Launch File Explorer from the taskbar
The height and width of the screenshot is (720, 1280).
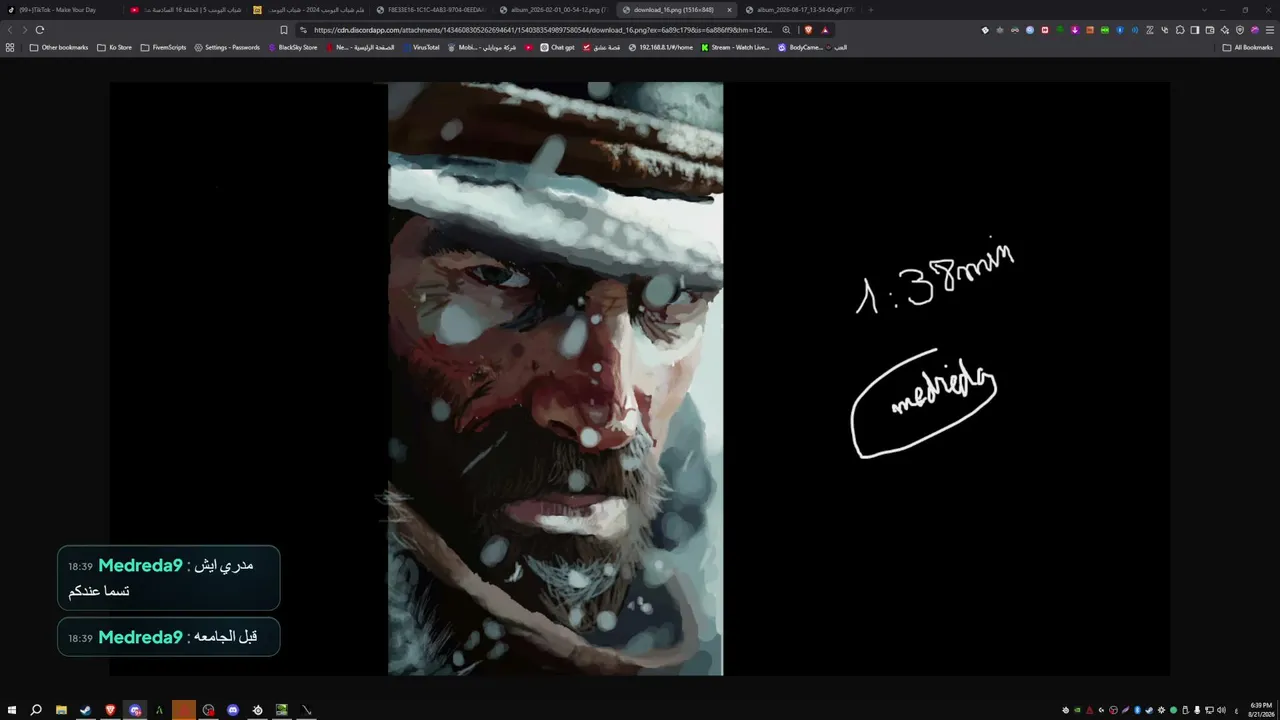61,710
